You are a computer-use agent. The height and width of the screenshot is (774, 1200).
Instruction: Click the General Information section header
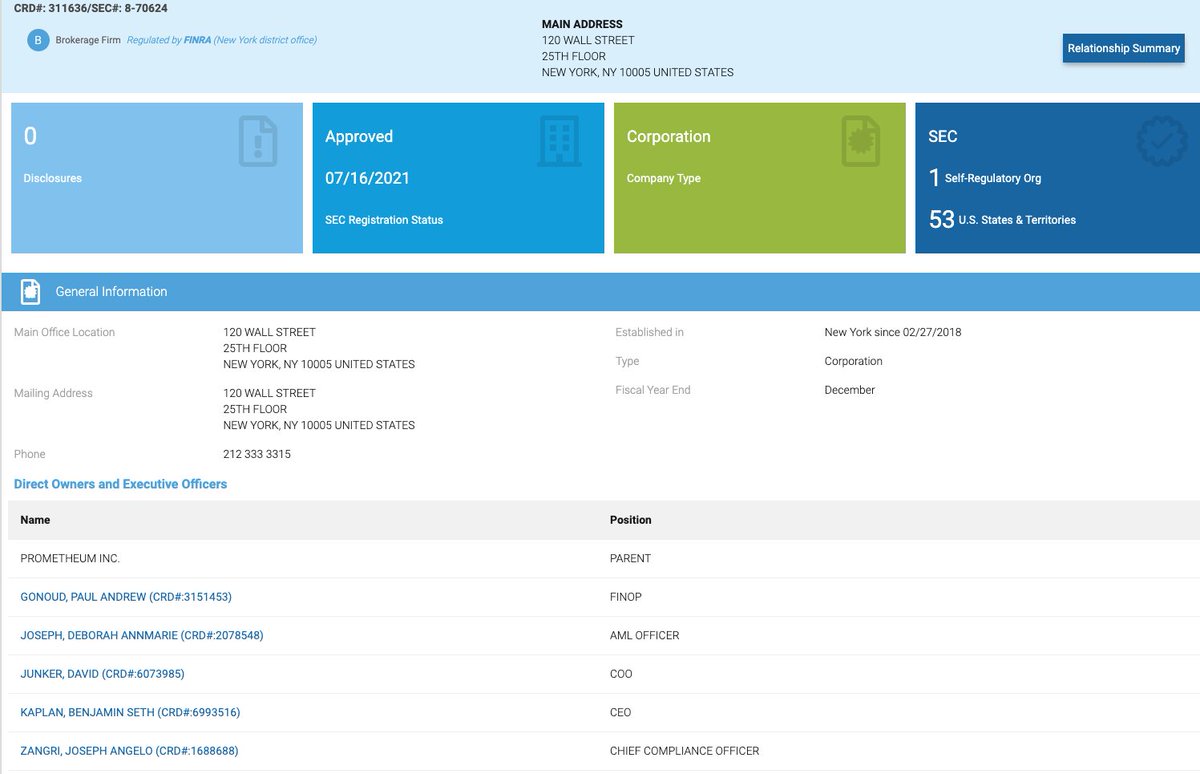(x=111, y=292)
